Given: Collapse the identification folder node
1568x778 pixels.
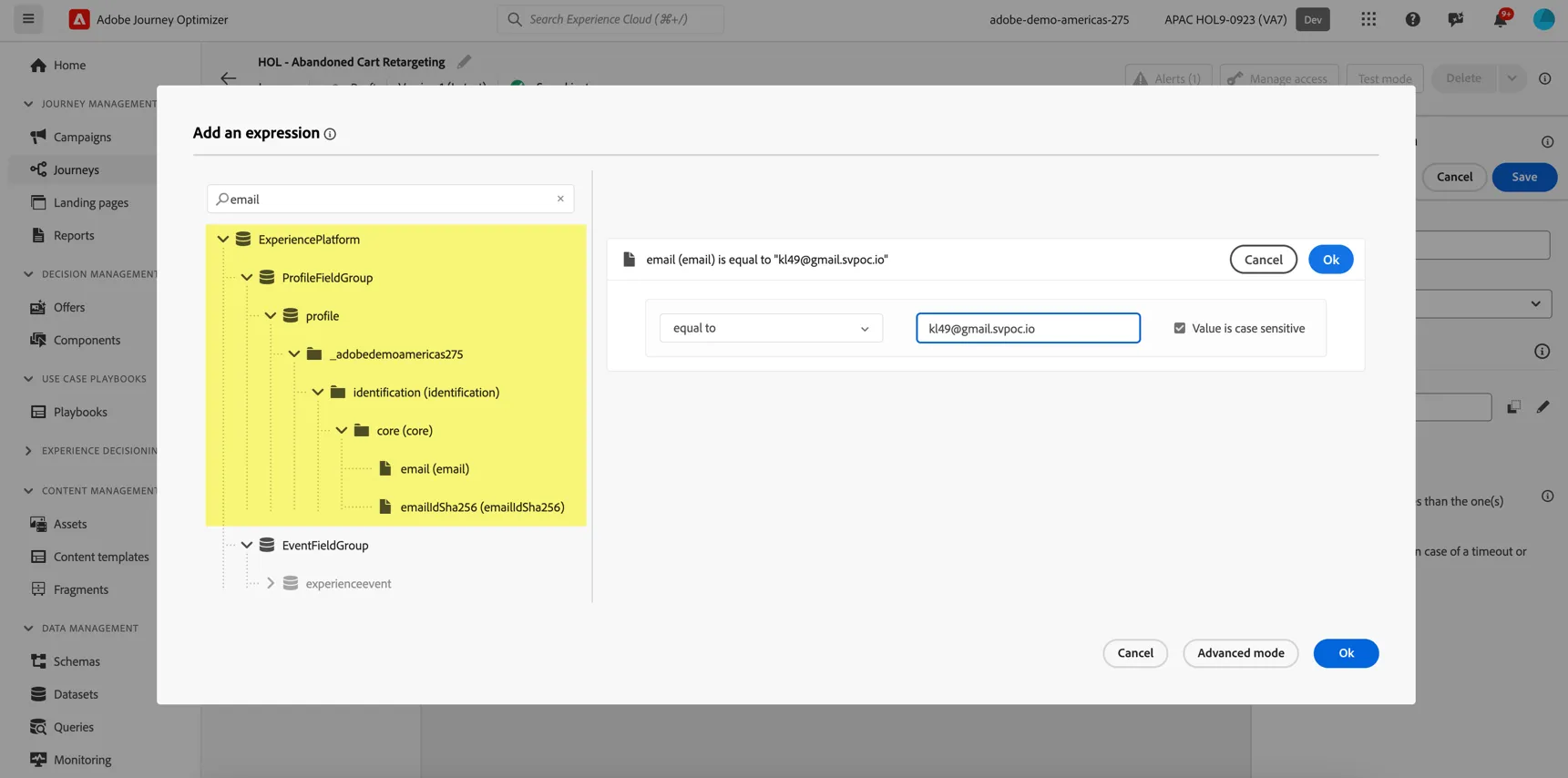Looking at the screenshot, I should point(318,393).
